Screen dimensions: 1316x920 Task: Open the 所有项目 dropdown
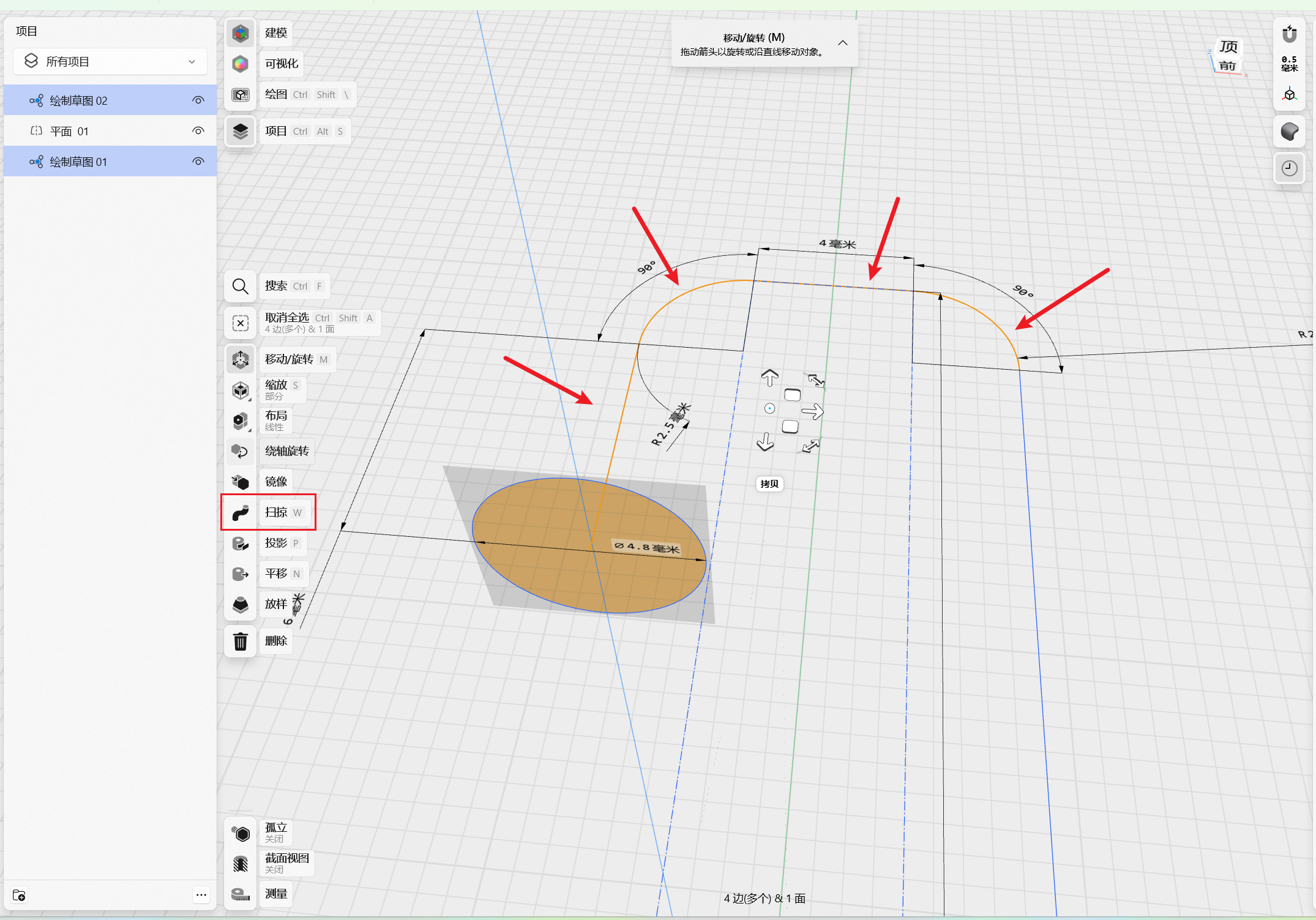[110, 62]
